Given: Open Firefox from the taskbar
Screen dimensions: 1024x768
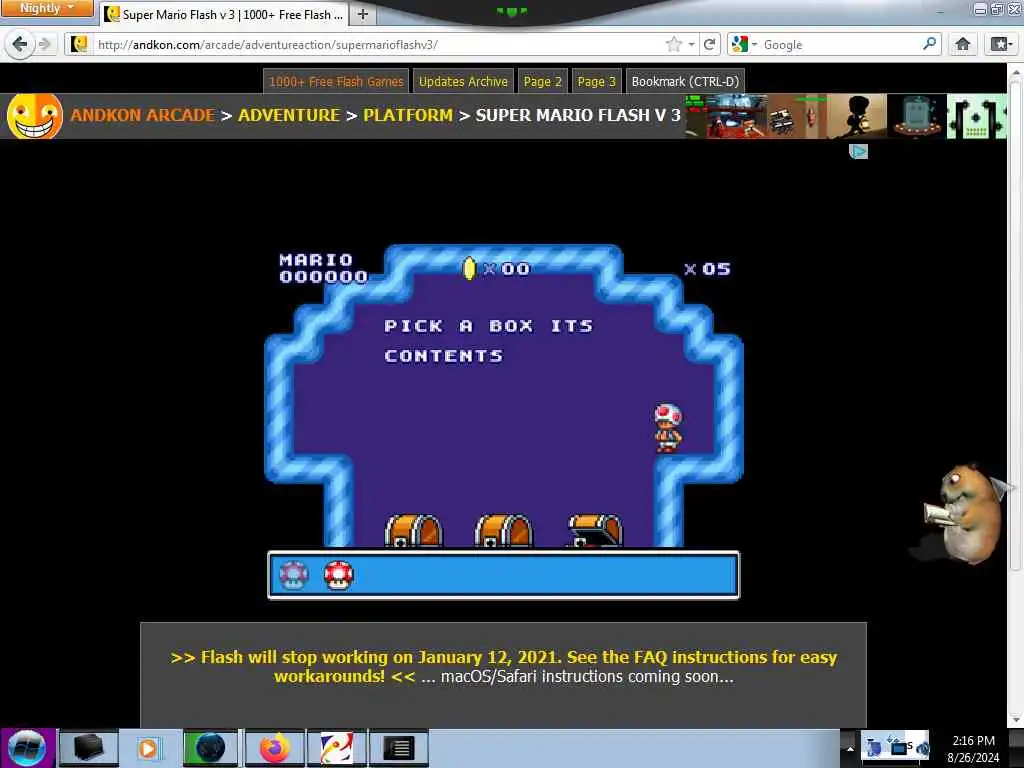Looking at the screenshot, I should pyautogui.click(x=274, y=748).
